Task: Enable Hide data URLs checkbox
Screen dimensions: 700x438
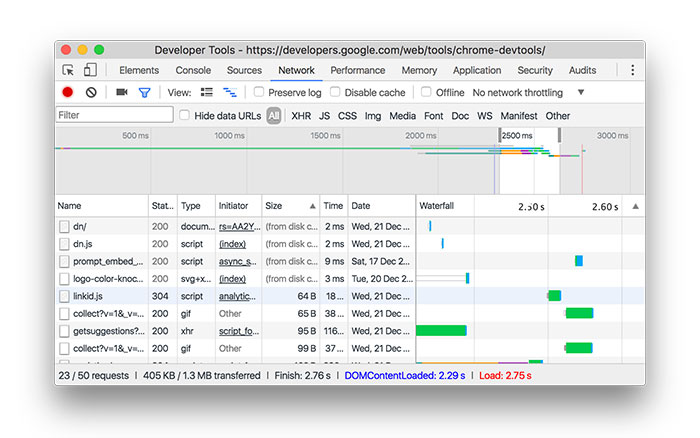Action: [x=184, y=115]
